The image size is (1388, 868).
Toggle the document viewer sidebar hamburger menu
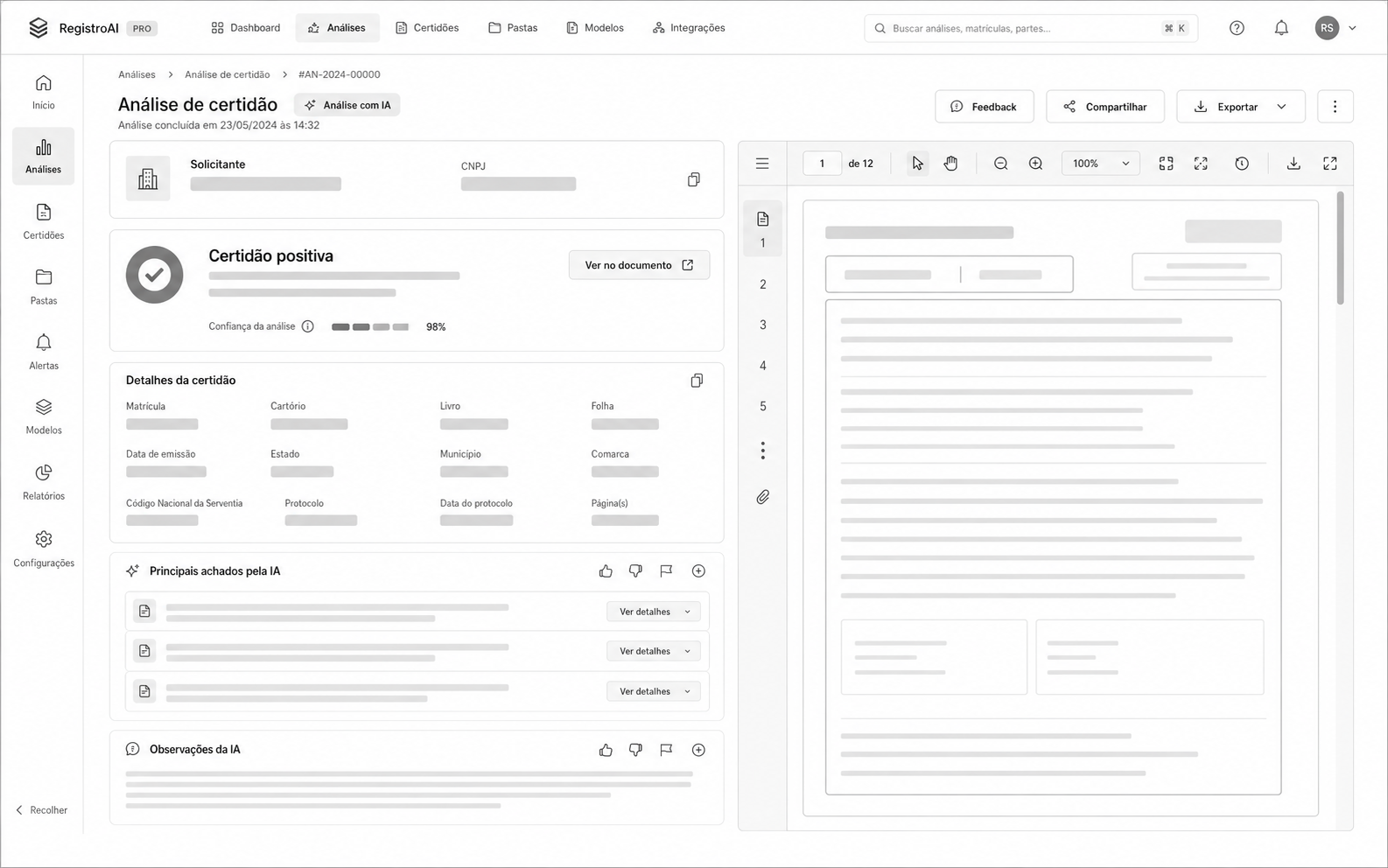click(762, 164)
